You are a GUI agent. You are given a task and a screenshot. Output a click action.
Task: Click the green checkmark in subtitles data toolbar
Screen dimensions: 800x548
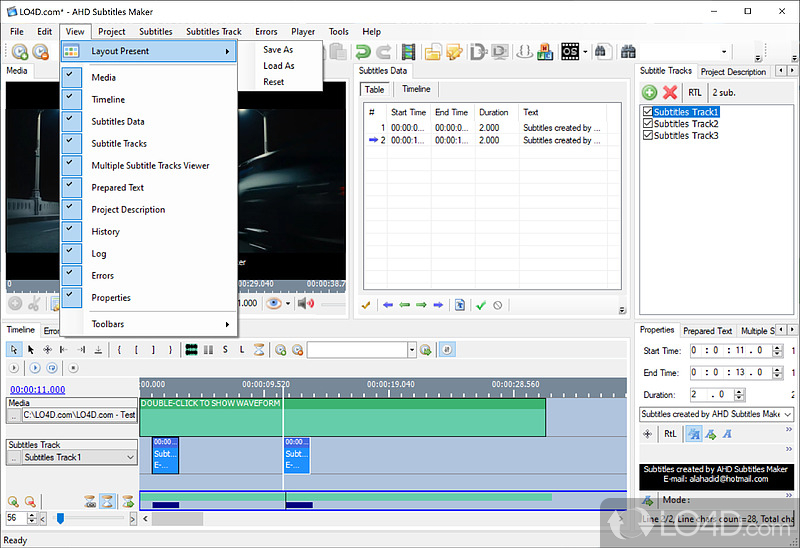click(x=481, y=305)
